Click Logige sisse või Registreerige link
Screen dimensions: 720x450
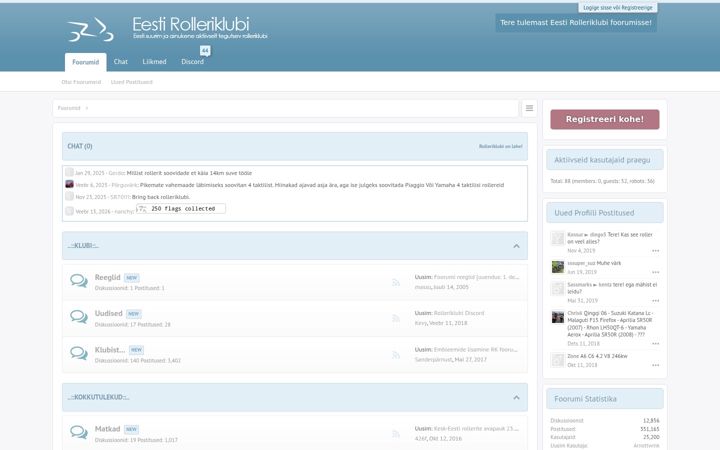point(618,8)
